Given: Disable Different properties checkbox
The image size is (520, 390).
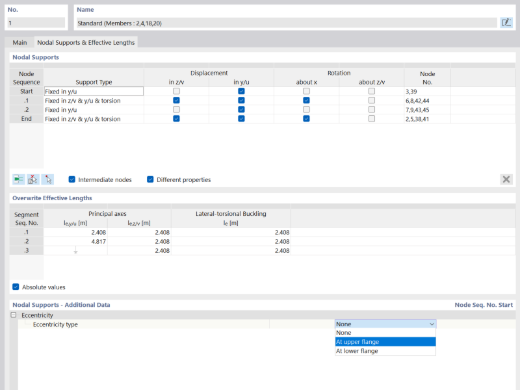Looking at the screenshot, I should click(150, 179).
